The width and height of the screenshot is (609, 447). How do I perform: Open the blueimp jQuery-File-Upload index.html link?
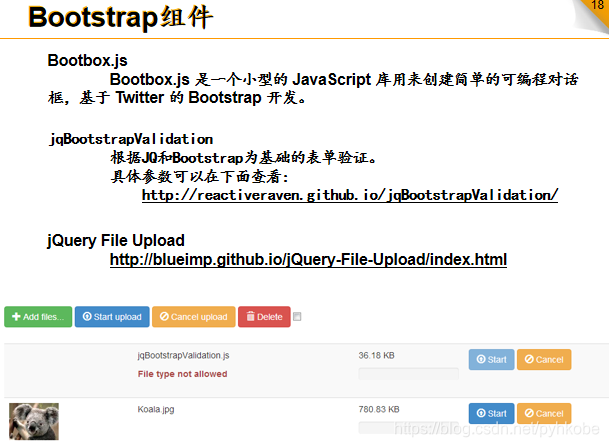(308, 259)
